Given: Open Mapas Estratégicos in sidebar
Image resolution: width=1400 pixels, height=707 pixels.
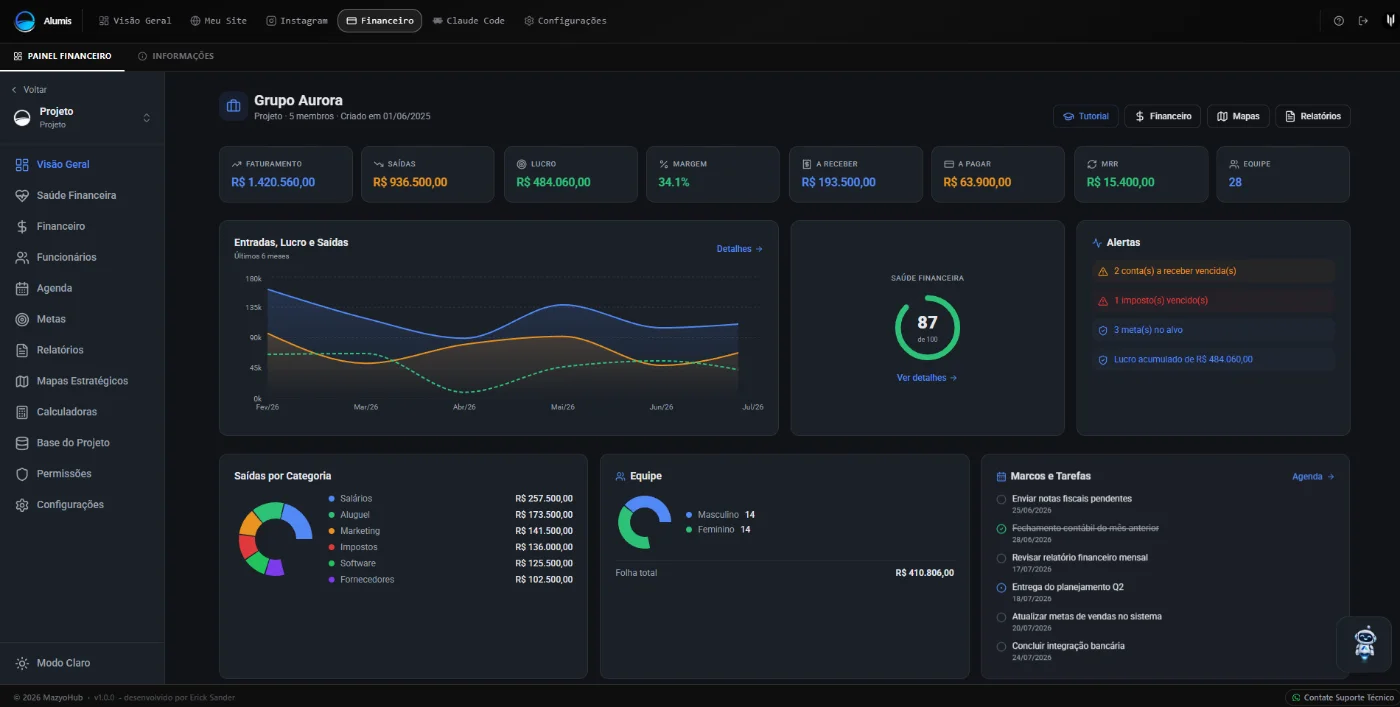Looking at the screenshot, I should (82, 381).
